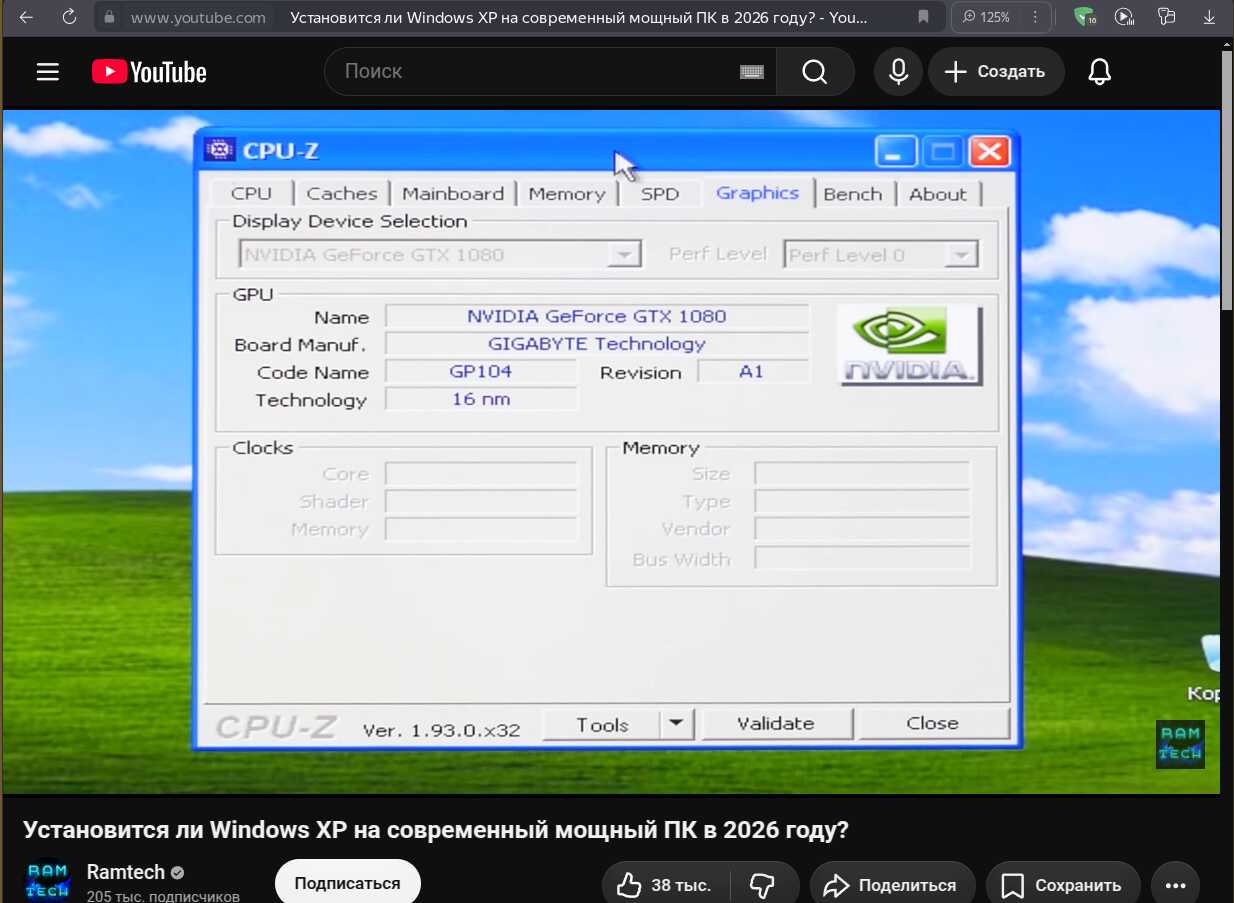Open the virtual keyboard in the search box
Viewport: 1234px width, 903px height.
(751, 71)
